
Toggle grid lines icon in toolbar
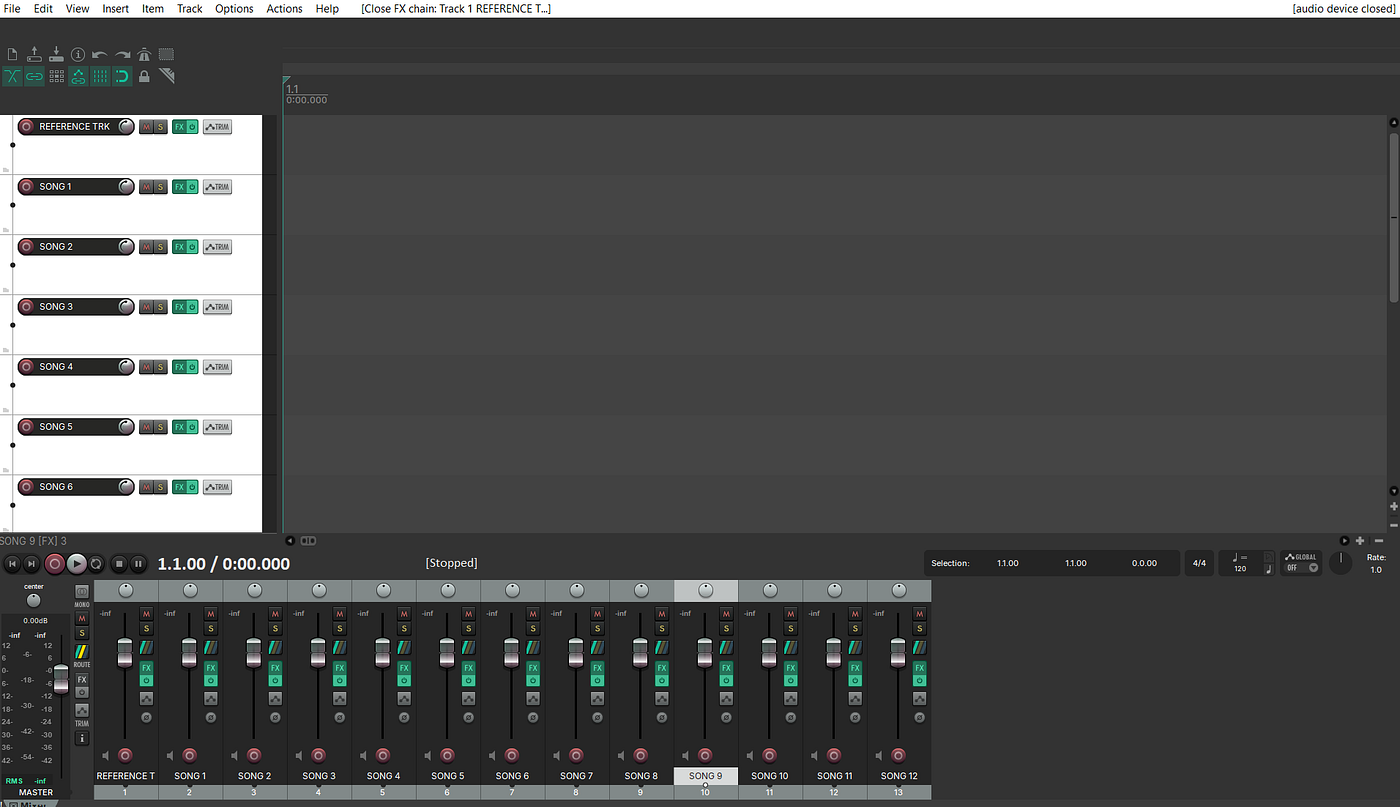100,76
